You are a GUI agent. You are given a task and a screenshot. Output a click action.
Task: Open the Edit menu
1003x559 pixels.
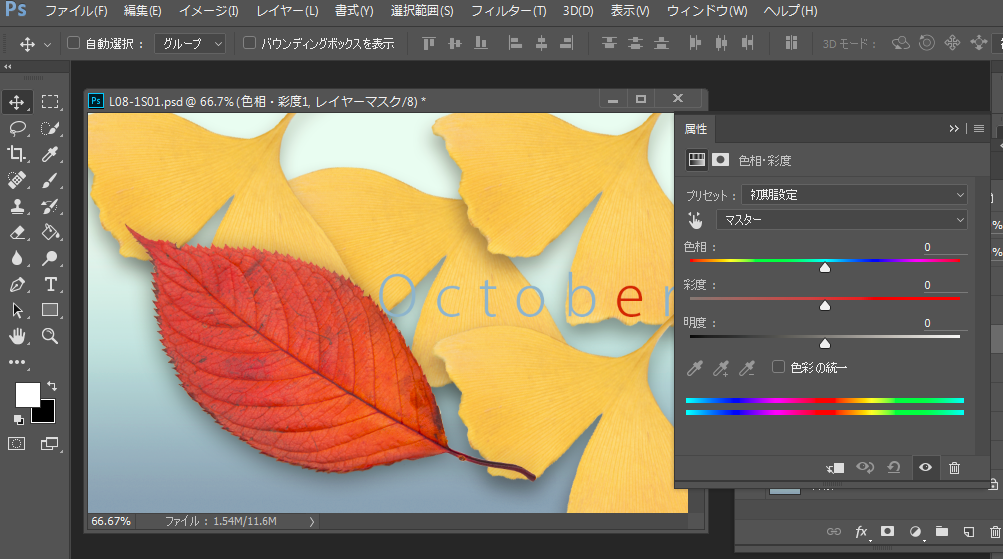[x=143, y=11]
